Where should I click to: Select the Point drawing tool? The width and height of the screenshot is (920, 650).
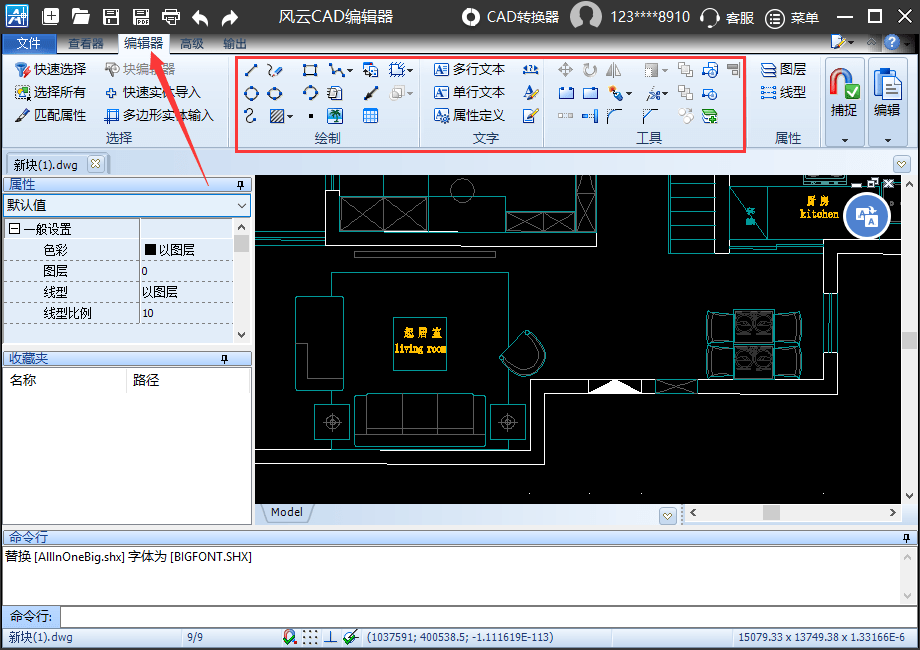click(x=310, y=116)
